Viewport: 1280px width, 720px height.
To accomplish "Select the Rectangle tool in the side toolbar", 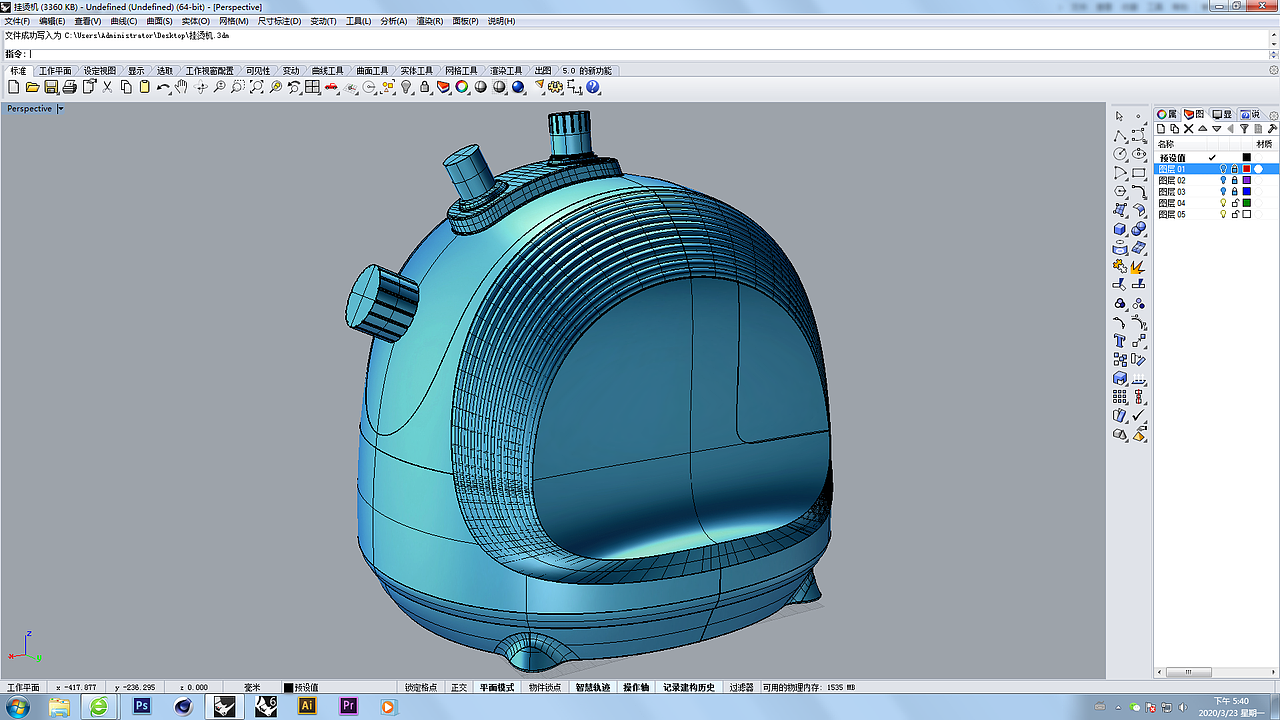I will click(x=1139, y=173).
